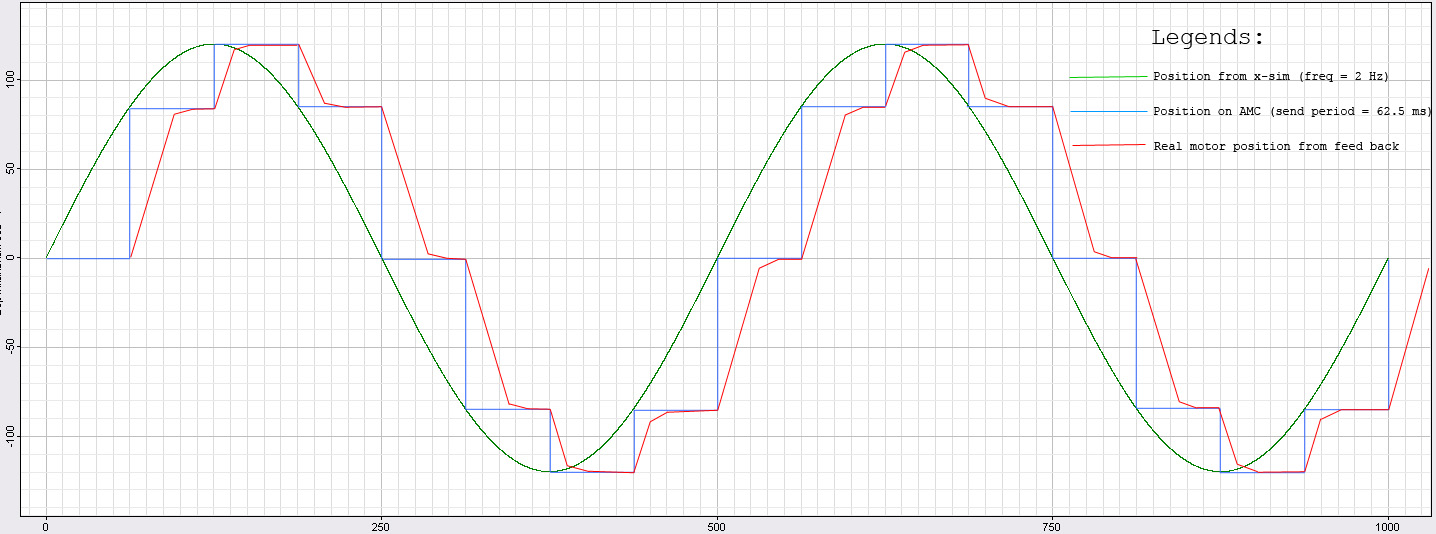Click the x-axis tick label 500

point(716,526)
